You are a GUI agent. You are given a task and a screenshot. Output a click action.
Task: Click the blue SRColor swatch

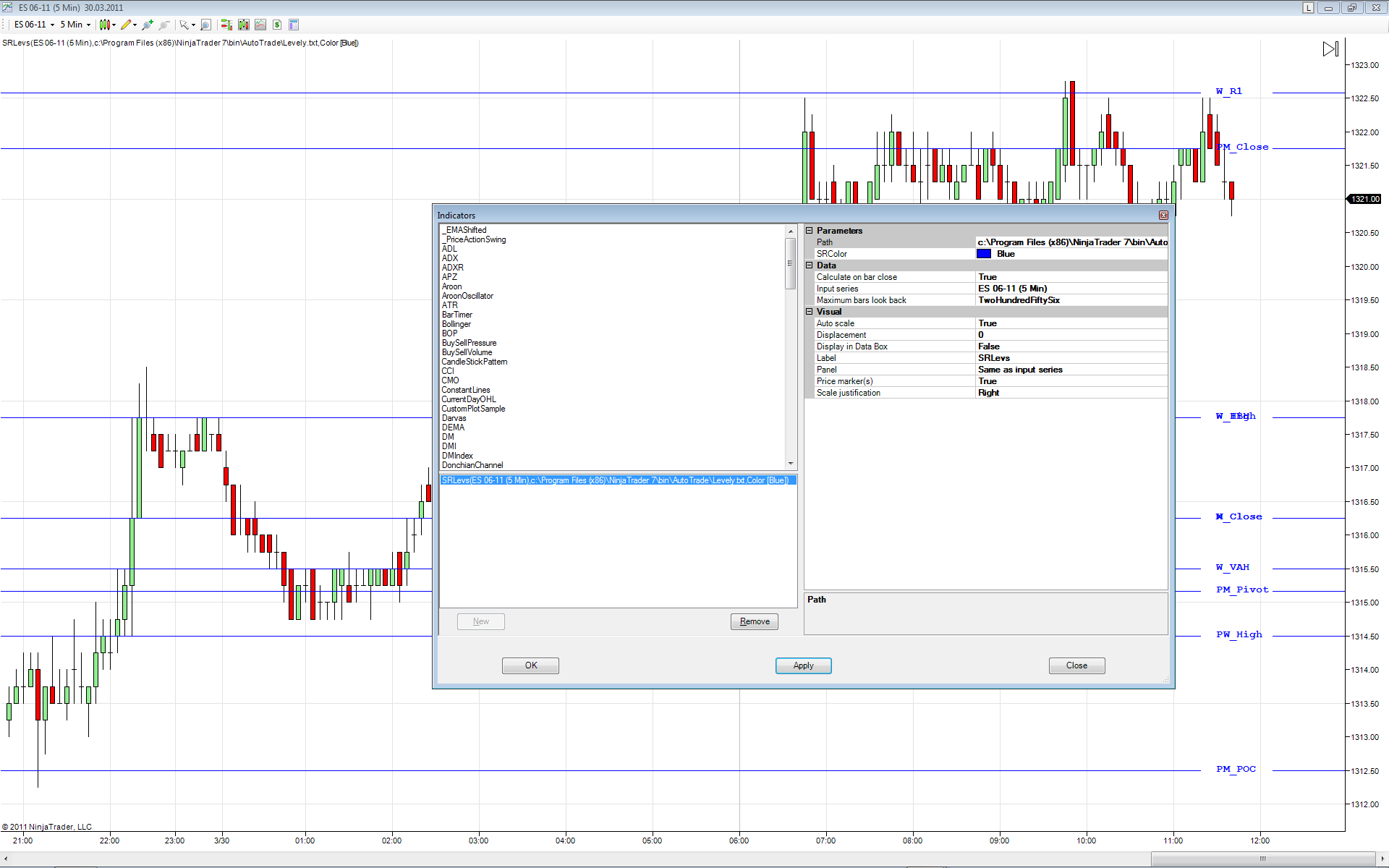[984, 254]
